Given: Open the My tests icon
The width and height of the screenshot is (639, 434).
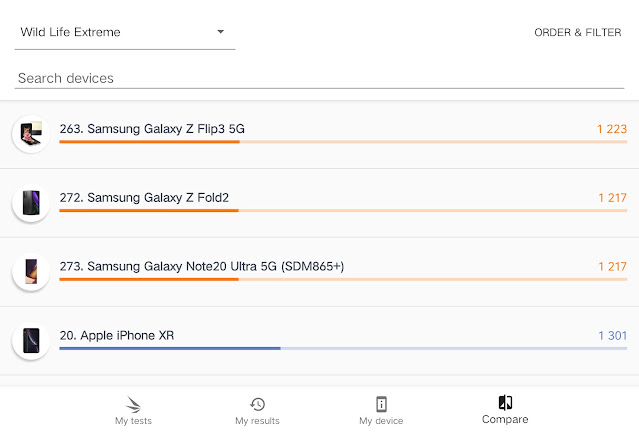Looking at the screenshot, I should click(x=133, y=404).
